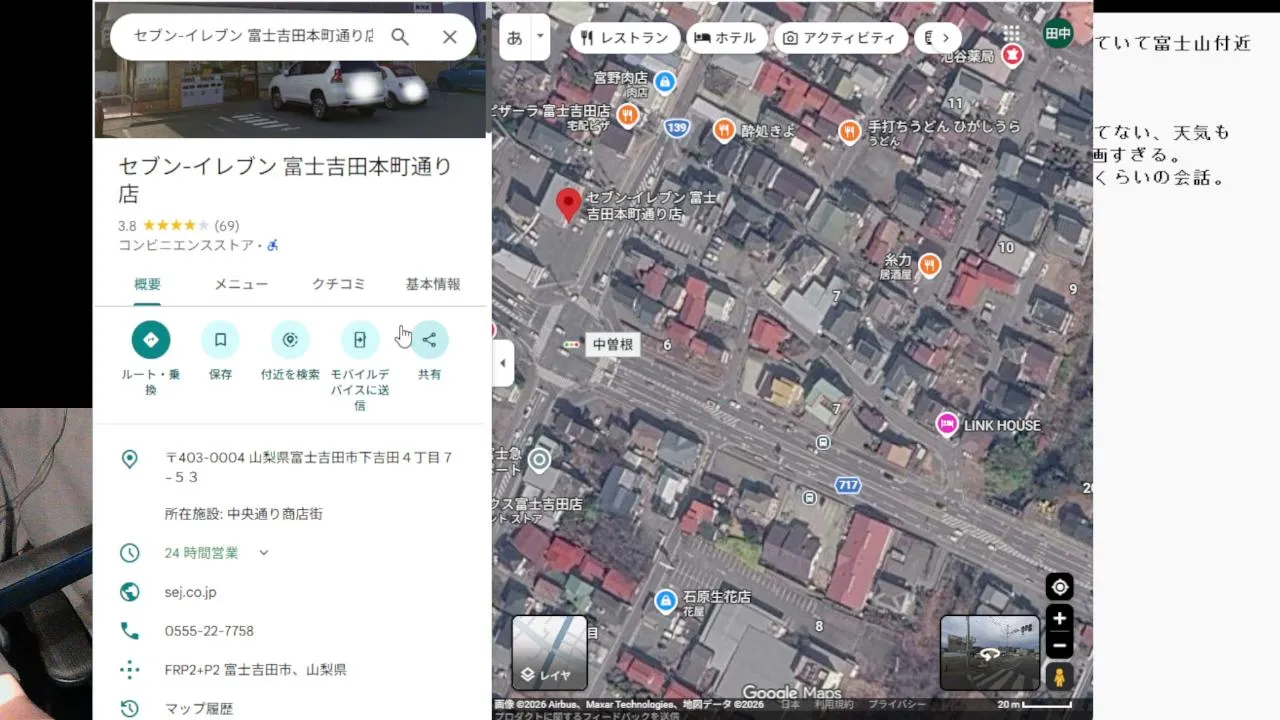Select the Street View pegman

pyautogui.click(x=1060, y=677)
